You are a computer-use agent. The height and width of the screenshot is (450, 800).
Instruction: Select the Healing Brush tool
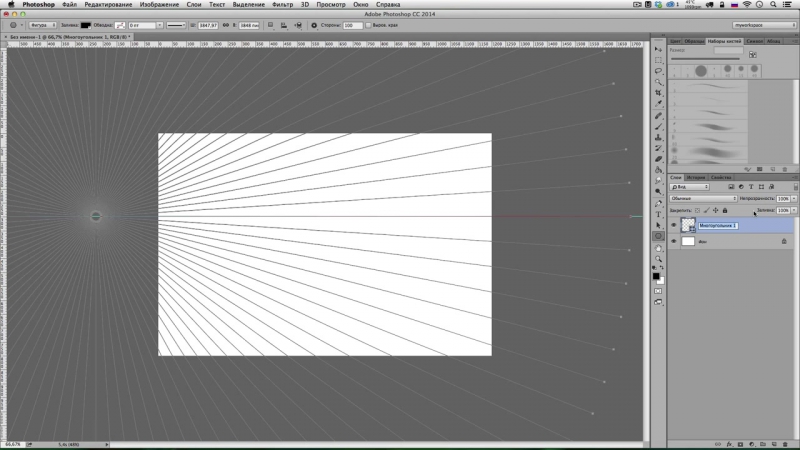click(658, 116)
